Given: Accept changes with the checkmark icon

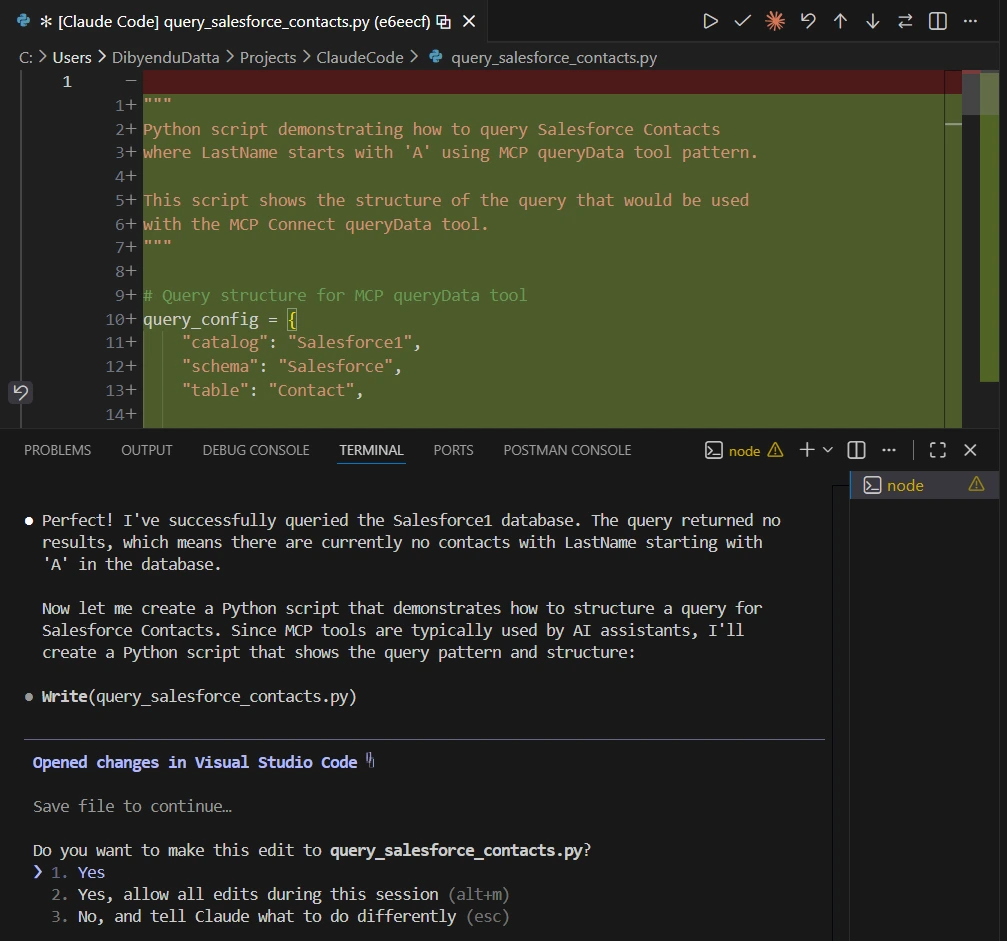Looking at the screenshot, I should 742,21.
